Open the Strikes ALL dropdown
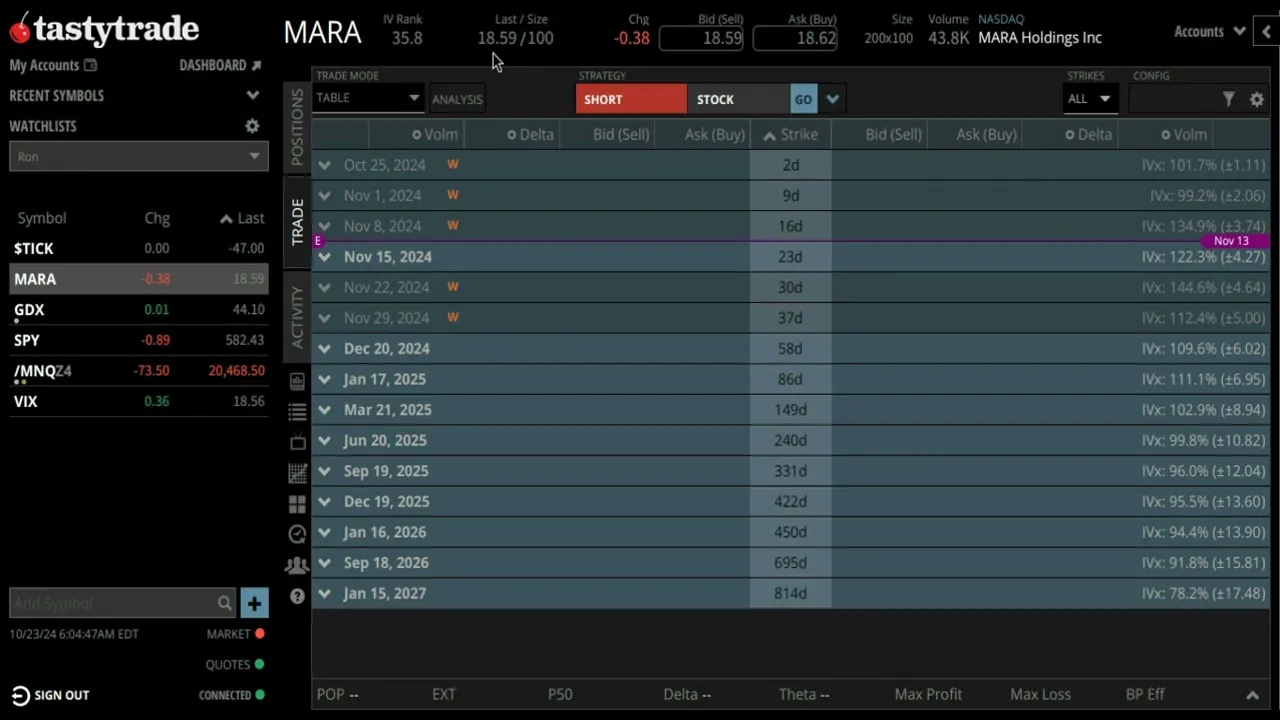Screen dimensions: 1280x720 tap(1089, 99)
